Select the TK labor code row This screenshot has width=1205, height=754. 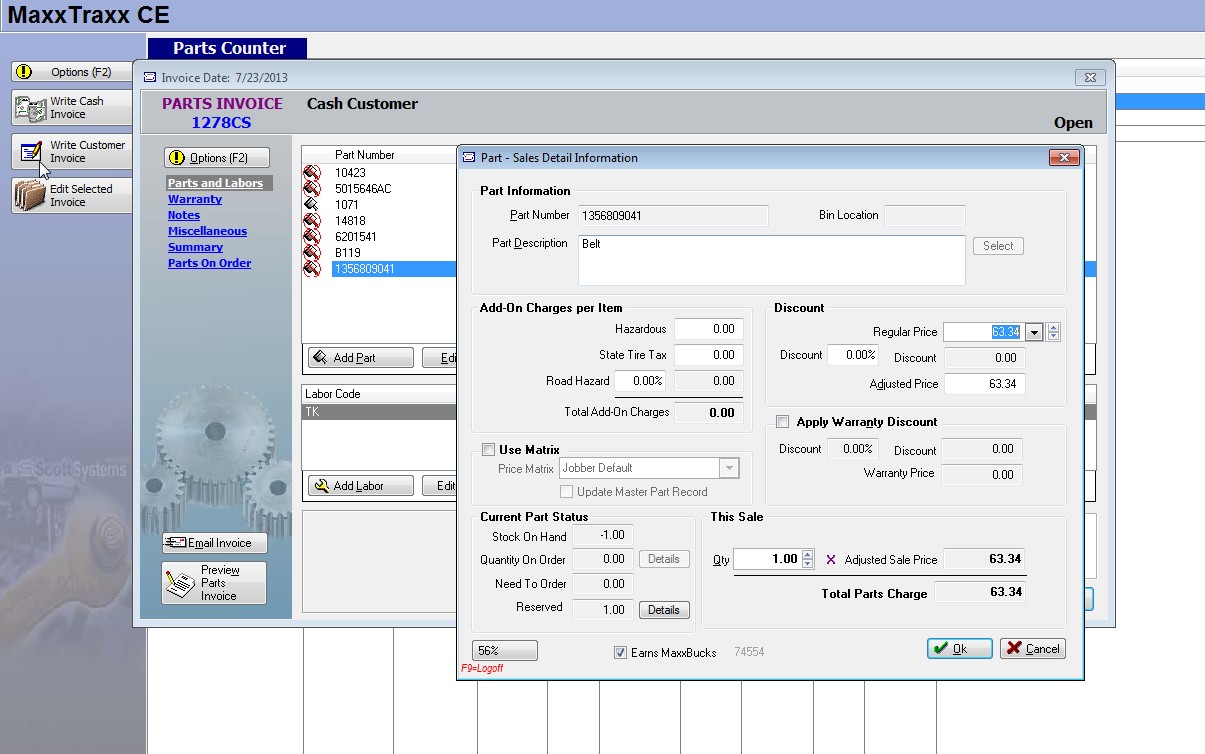(380, 411)
